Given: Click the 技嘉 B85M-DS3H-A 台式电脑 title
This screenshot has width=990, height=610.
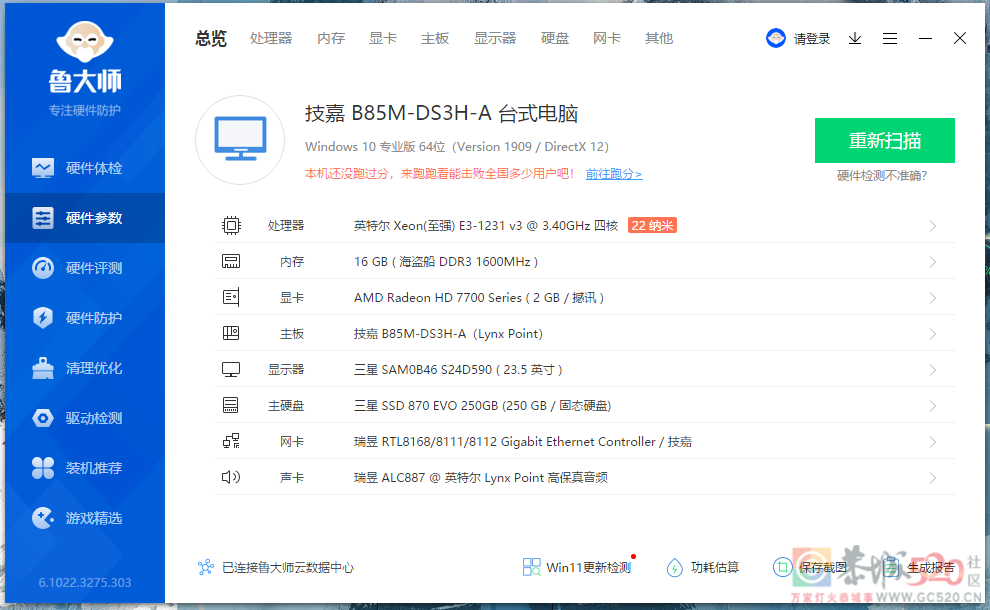Looking at the screenshot, I should [x=441, y=113].
